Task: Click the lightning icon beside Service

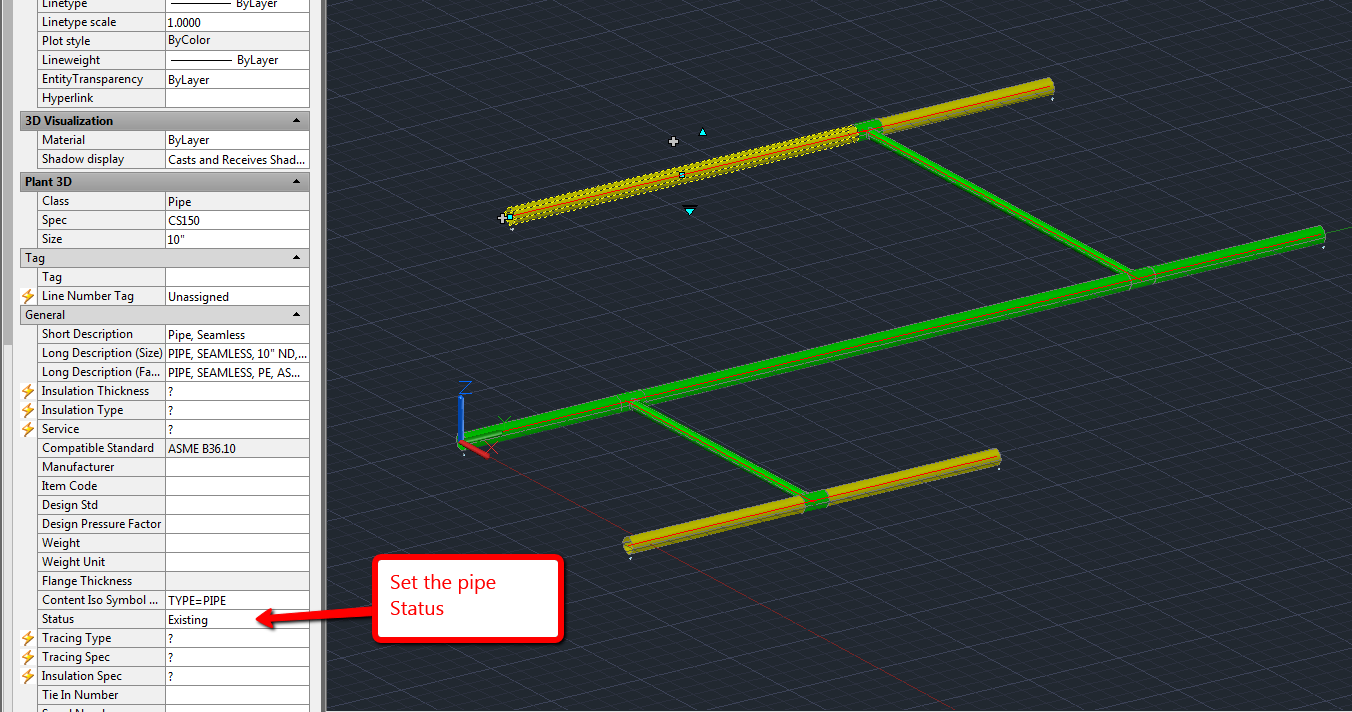Action: tap(28, 429)
